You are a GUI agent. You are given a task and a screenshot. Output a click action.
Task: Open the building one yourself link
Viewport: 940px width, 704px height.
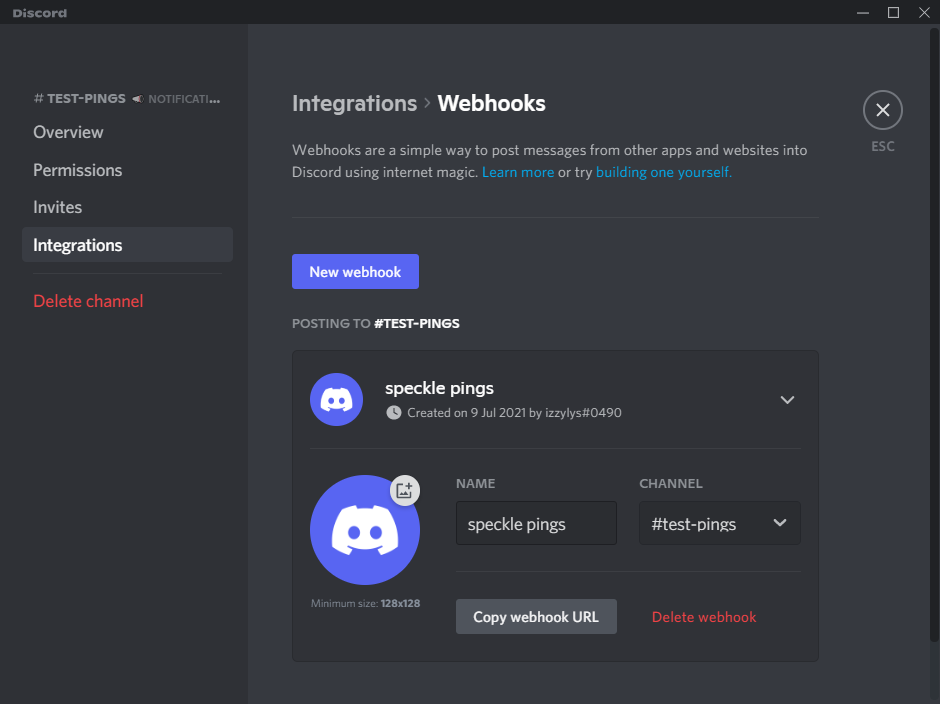coord(664,172)
